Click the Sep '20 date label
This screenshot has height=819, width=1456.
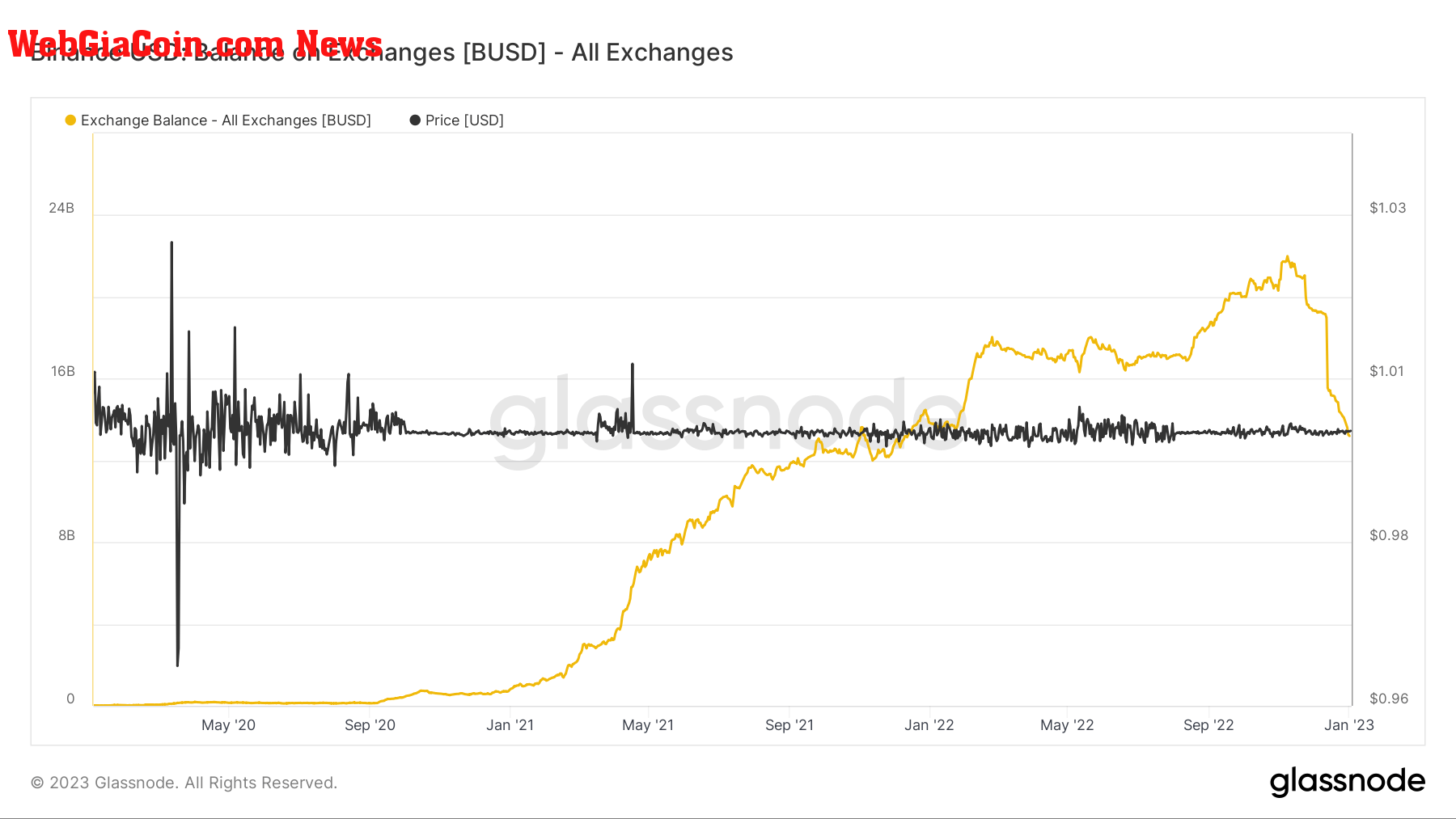click(x=370, y=725)
